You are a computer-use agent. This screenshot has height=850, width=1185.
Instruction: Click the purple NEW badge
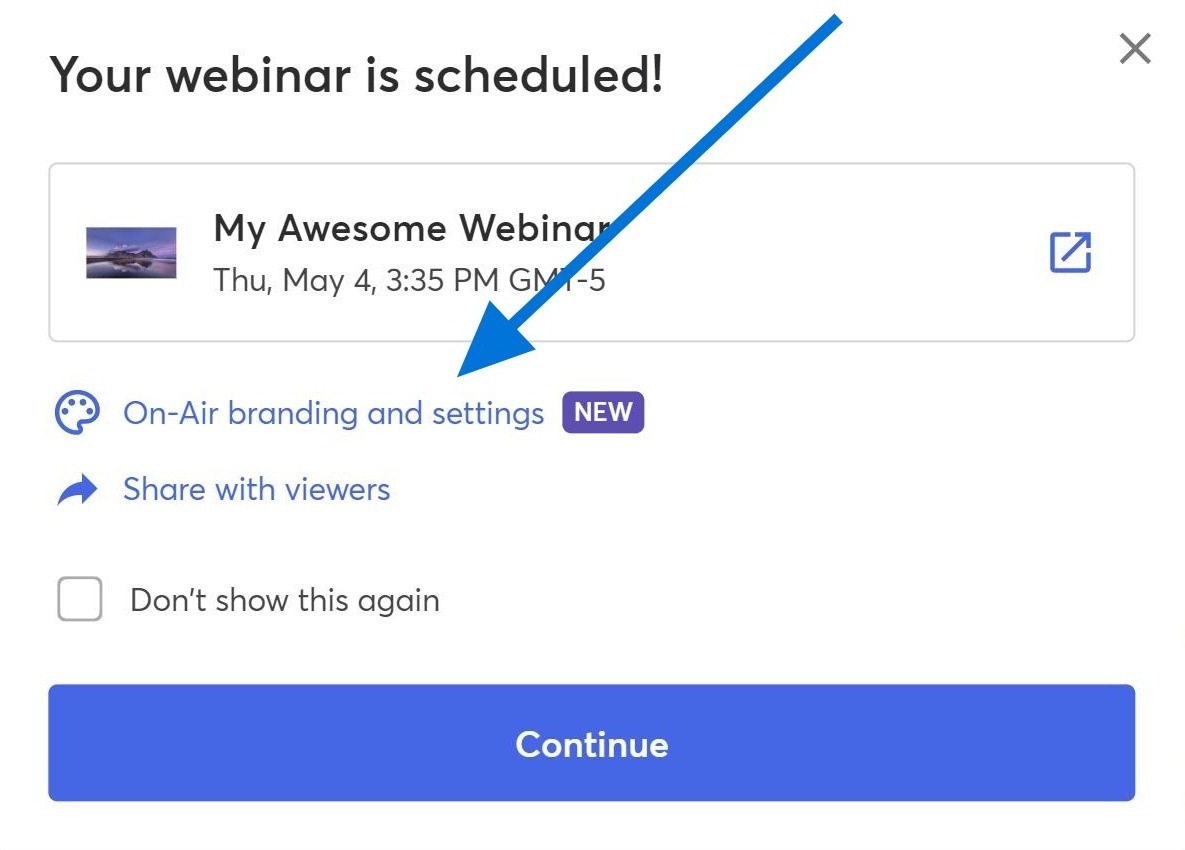click(x=603, y=412)
